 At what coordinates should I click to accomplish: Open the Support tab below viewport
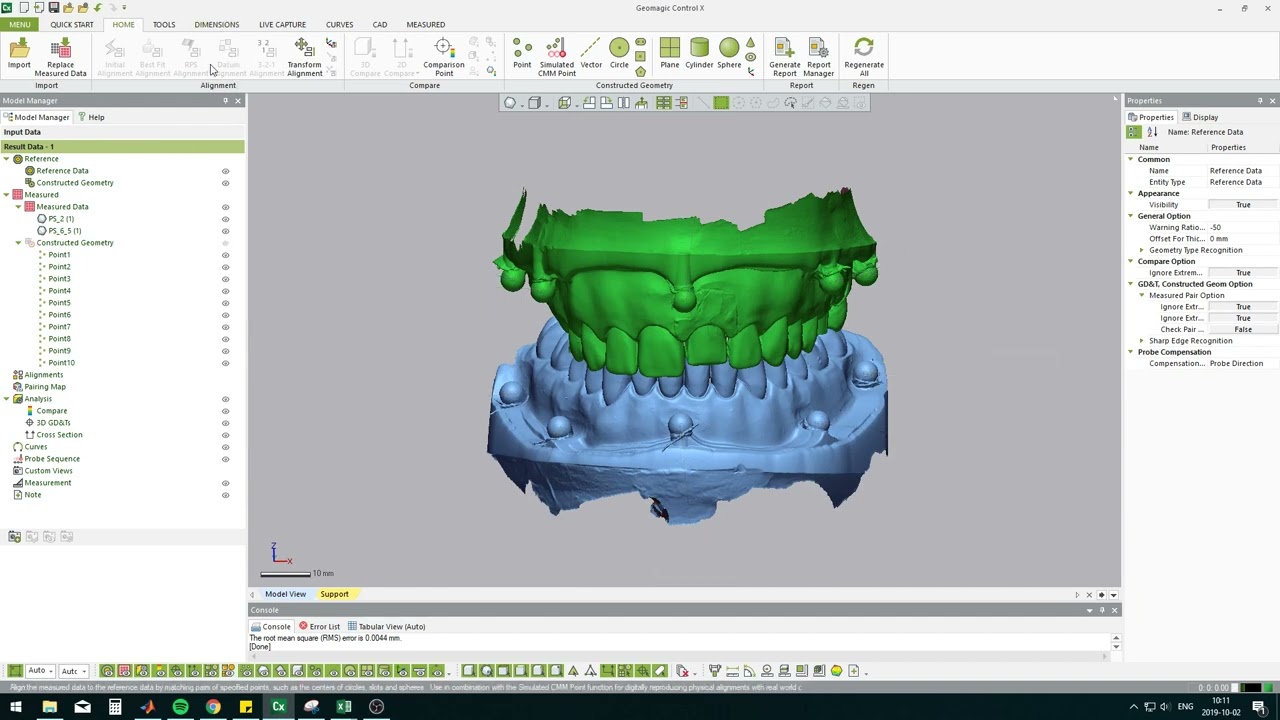pyautogui.click(x=334, y=594)
